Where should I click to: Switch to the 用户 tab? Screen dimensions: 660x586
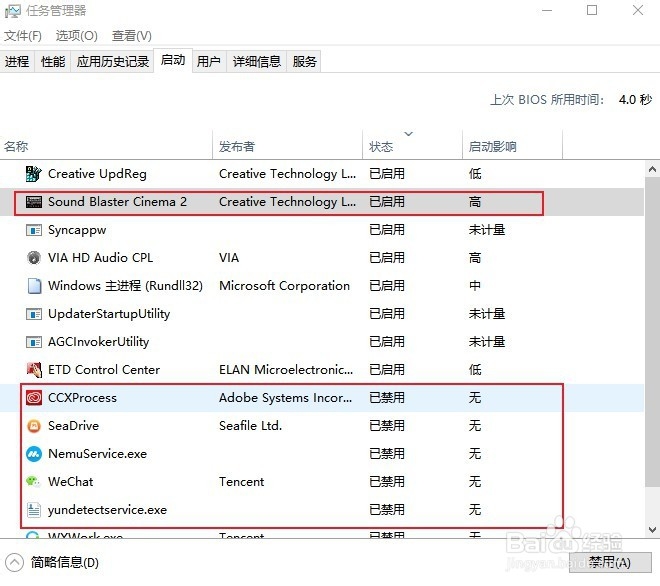click(209, 61)
